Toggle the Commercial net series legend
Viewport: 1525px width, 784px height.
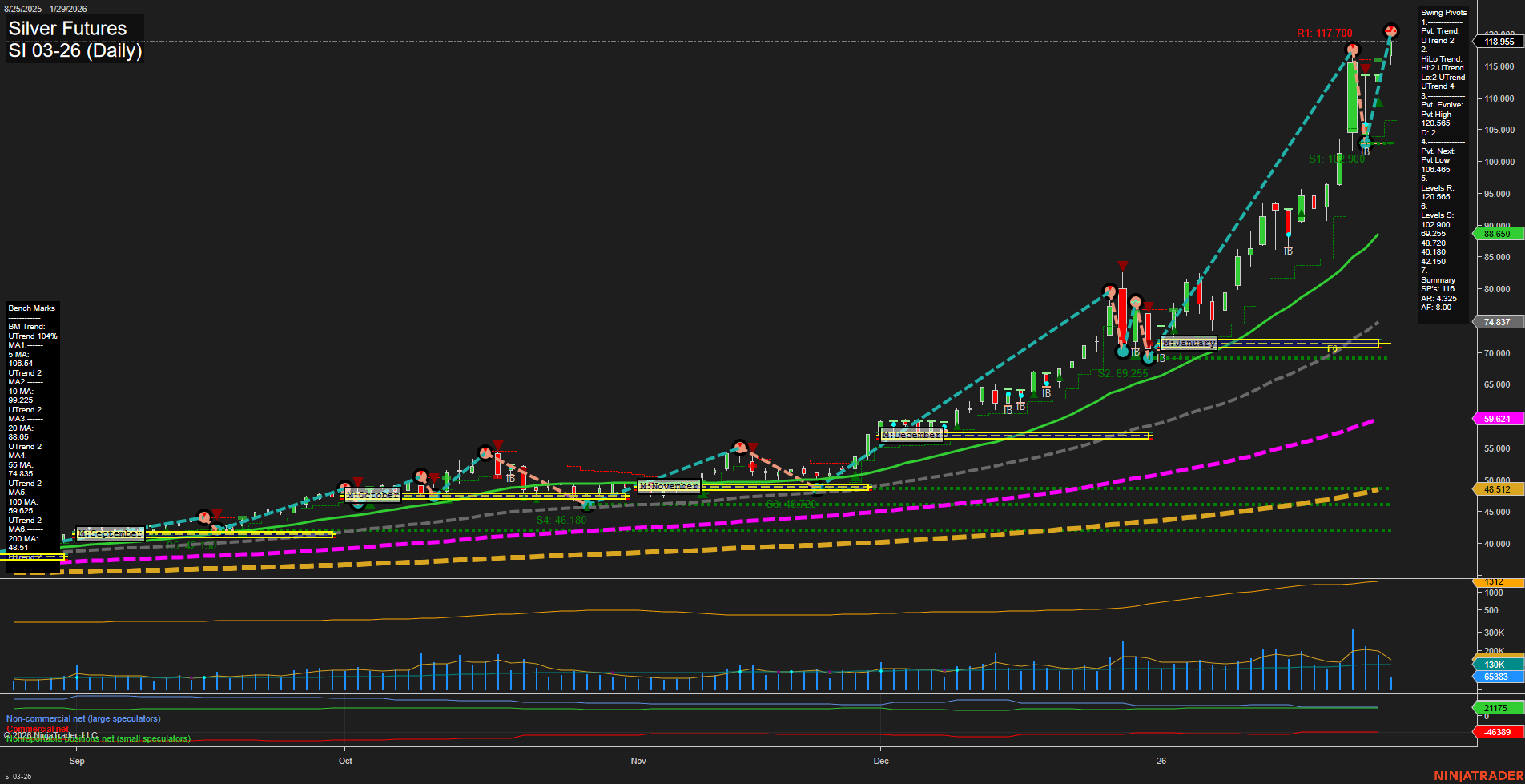coord(35,729)
